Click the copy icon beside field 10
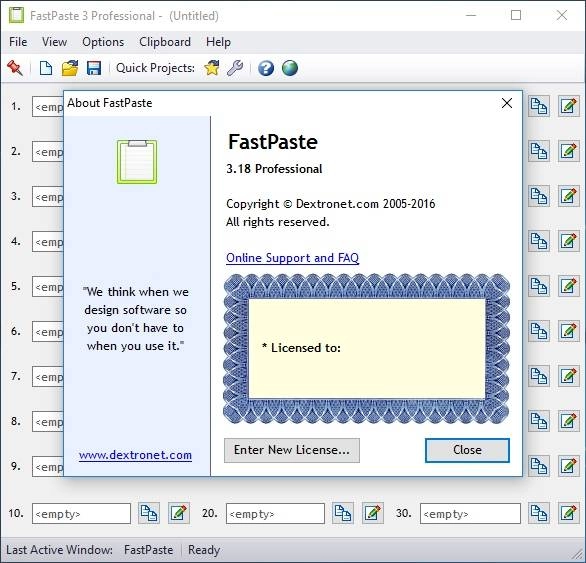Screen dimensions: 586x563 [149, 513]
